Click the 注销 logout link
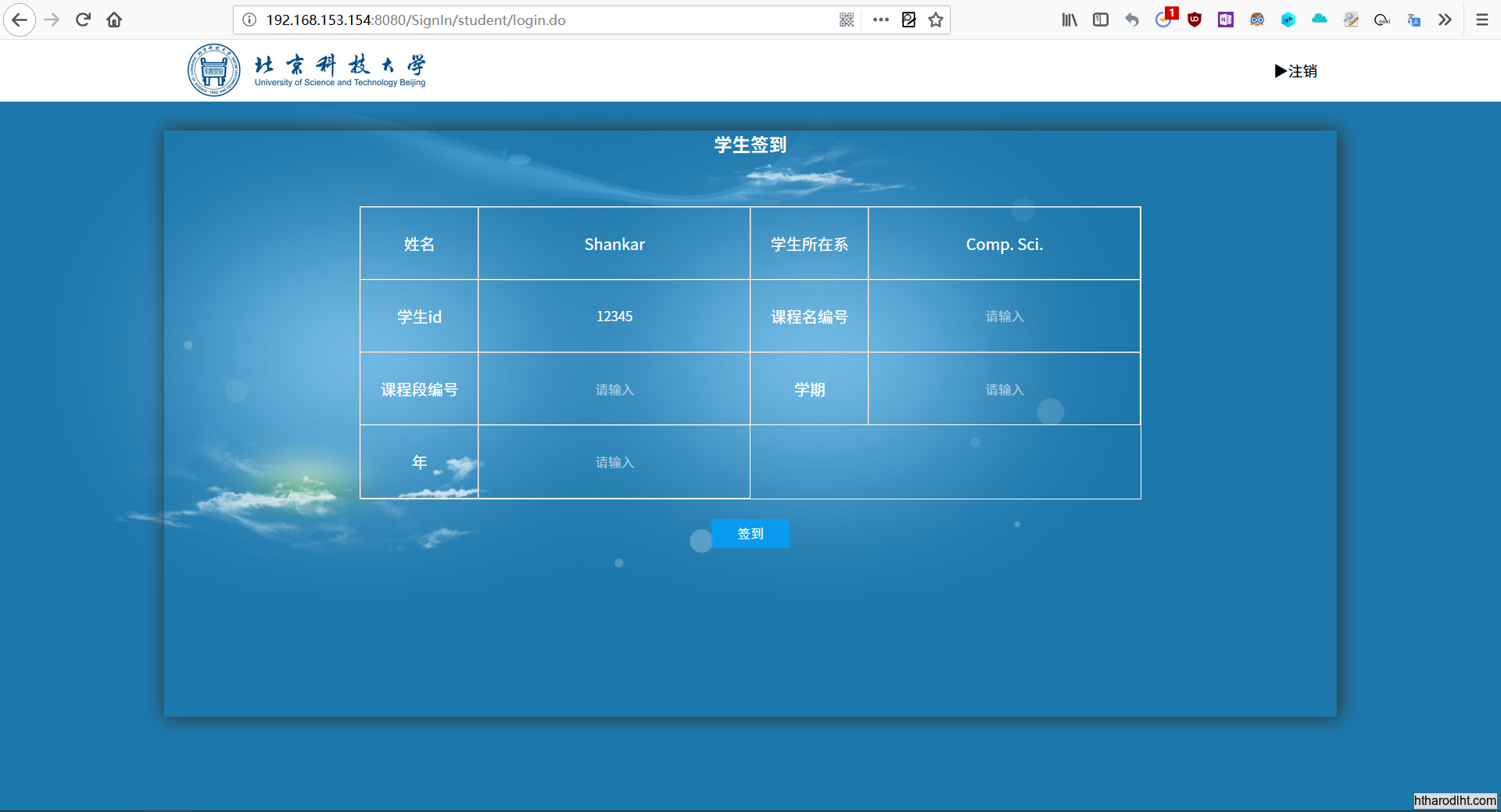 click(x=1296, y=71)
